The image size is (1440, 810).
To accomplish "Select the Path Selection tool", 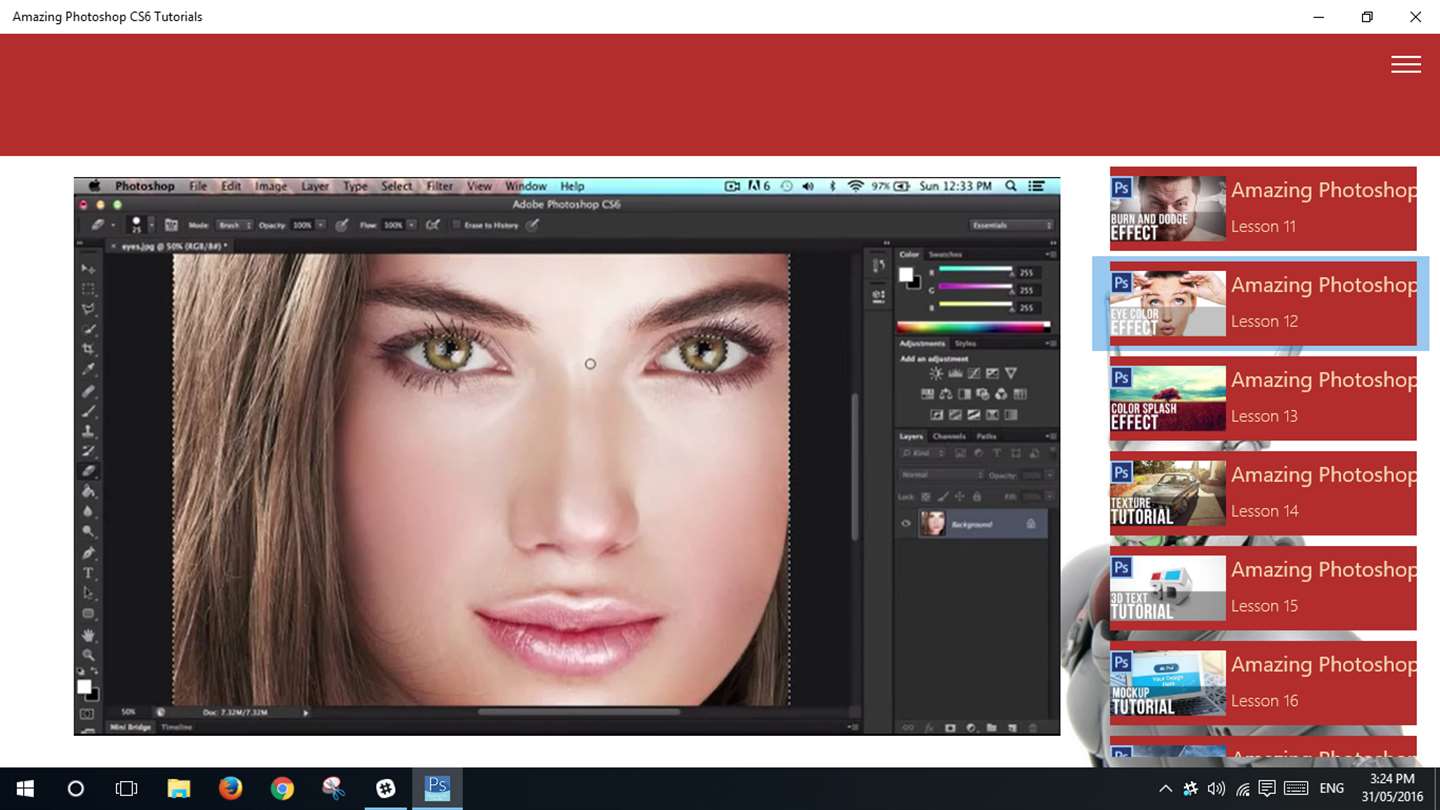I will click(x=88, y=593).
